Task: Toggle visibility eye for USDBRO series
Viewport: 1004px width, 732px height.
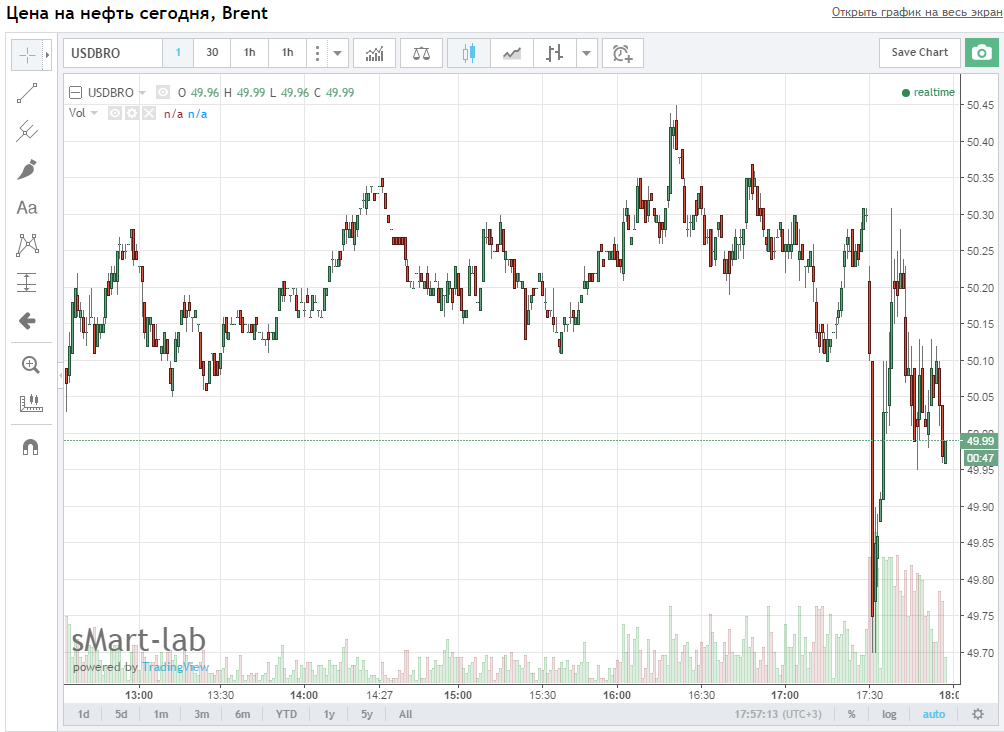Action: click(163, 93)
